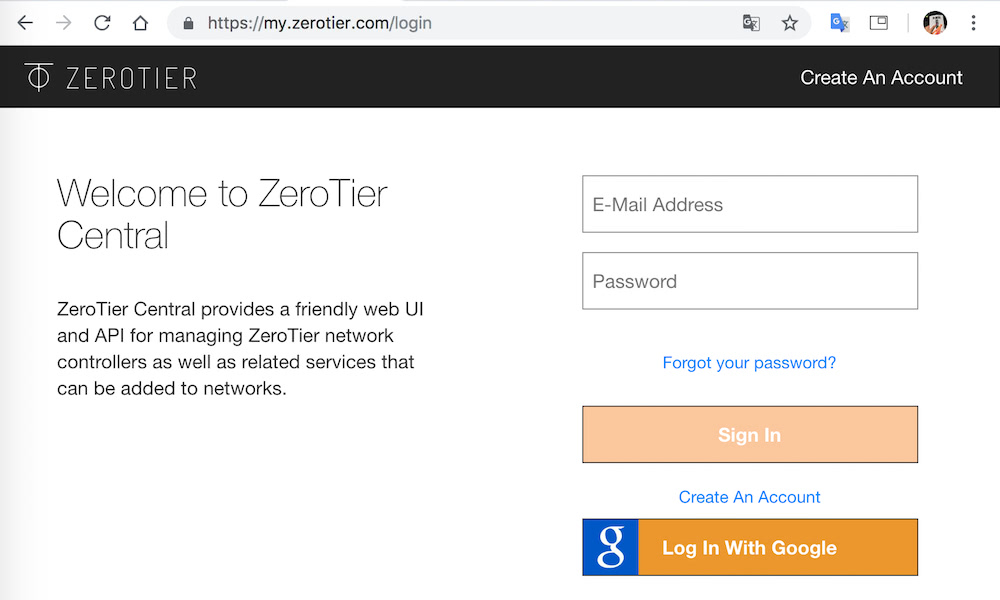The height and width of the screenshot is (600, 1000).
Task: Click the lock icon in the address bar
Action: pos(188,24)
